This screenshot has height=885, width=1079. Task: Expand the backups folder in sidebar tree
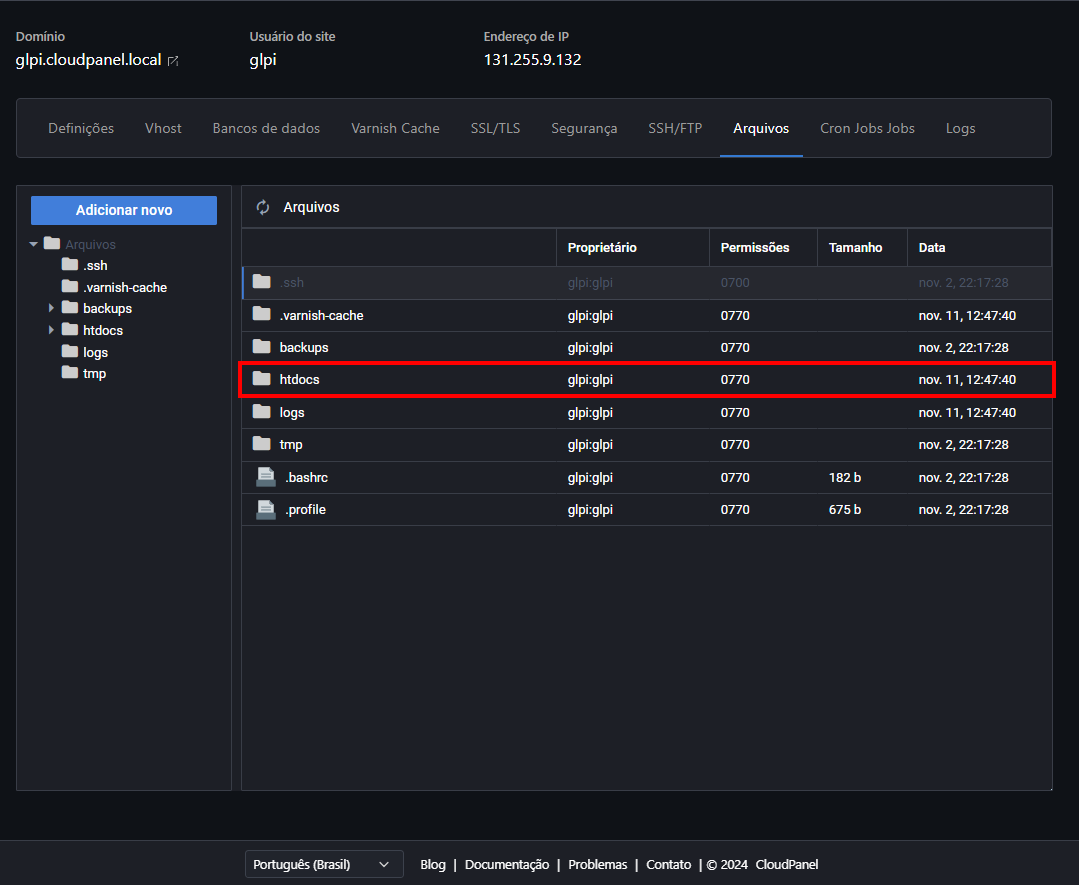(x=52, y=308)
